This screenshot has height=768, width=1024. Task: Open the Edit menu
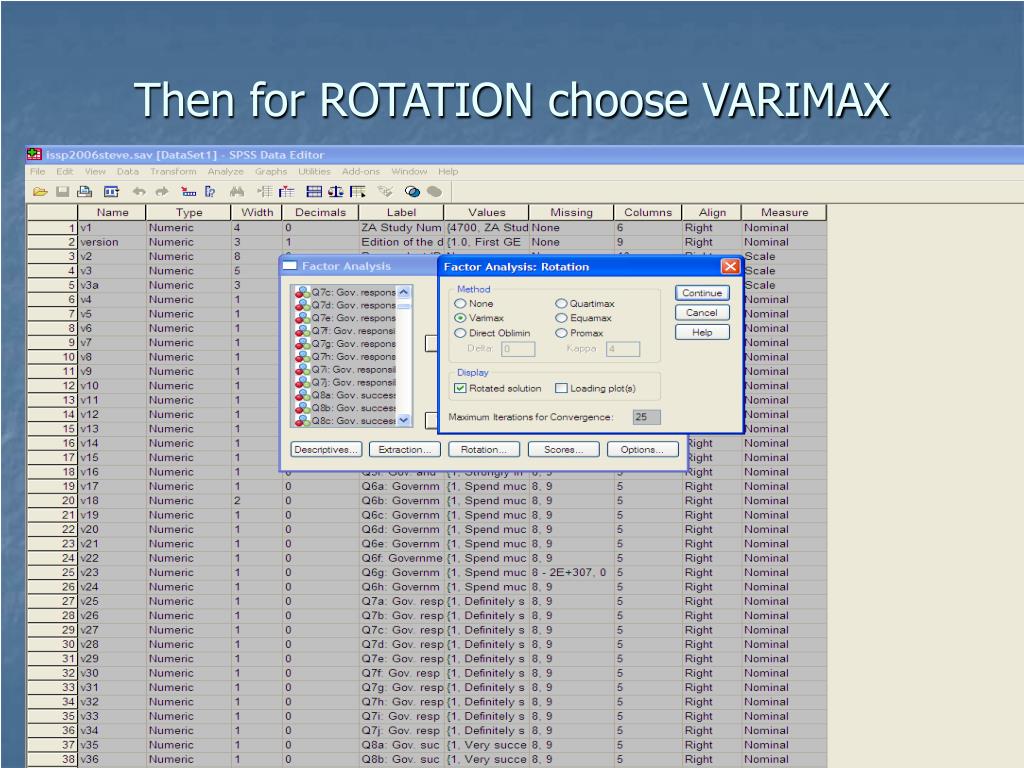pyautogui.click(x=65, y=171)
